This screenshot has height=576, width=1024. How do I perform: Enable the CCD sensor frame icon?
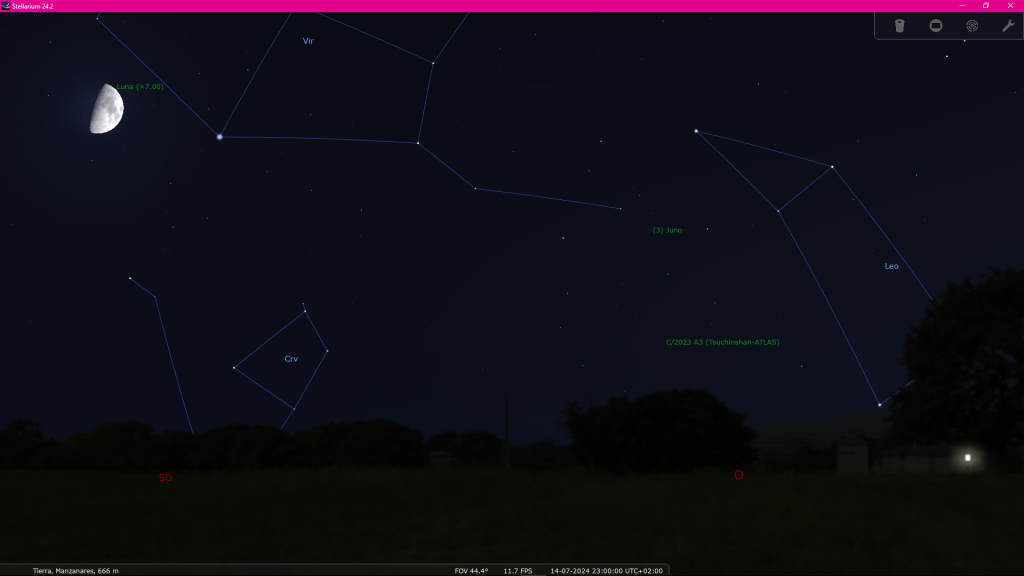936,26
